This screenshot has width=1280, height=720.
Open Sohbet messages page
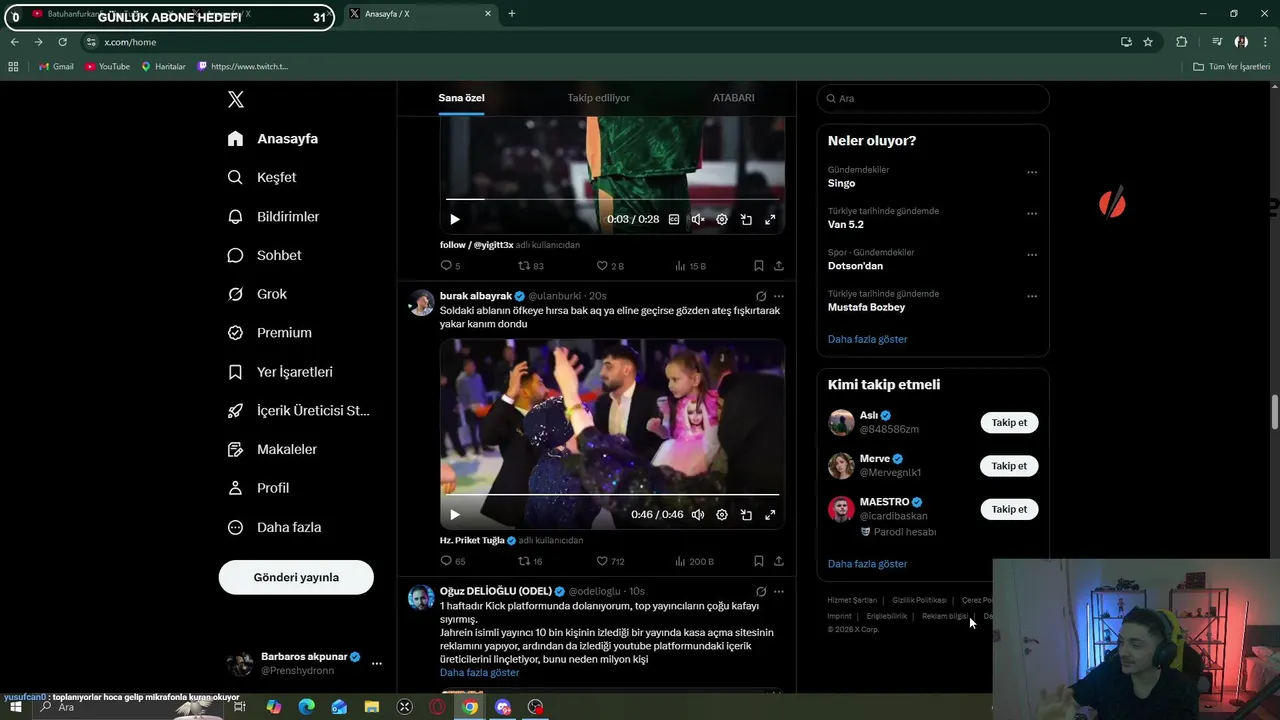tap(264, 255)
